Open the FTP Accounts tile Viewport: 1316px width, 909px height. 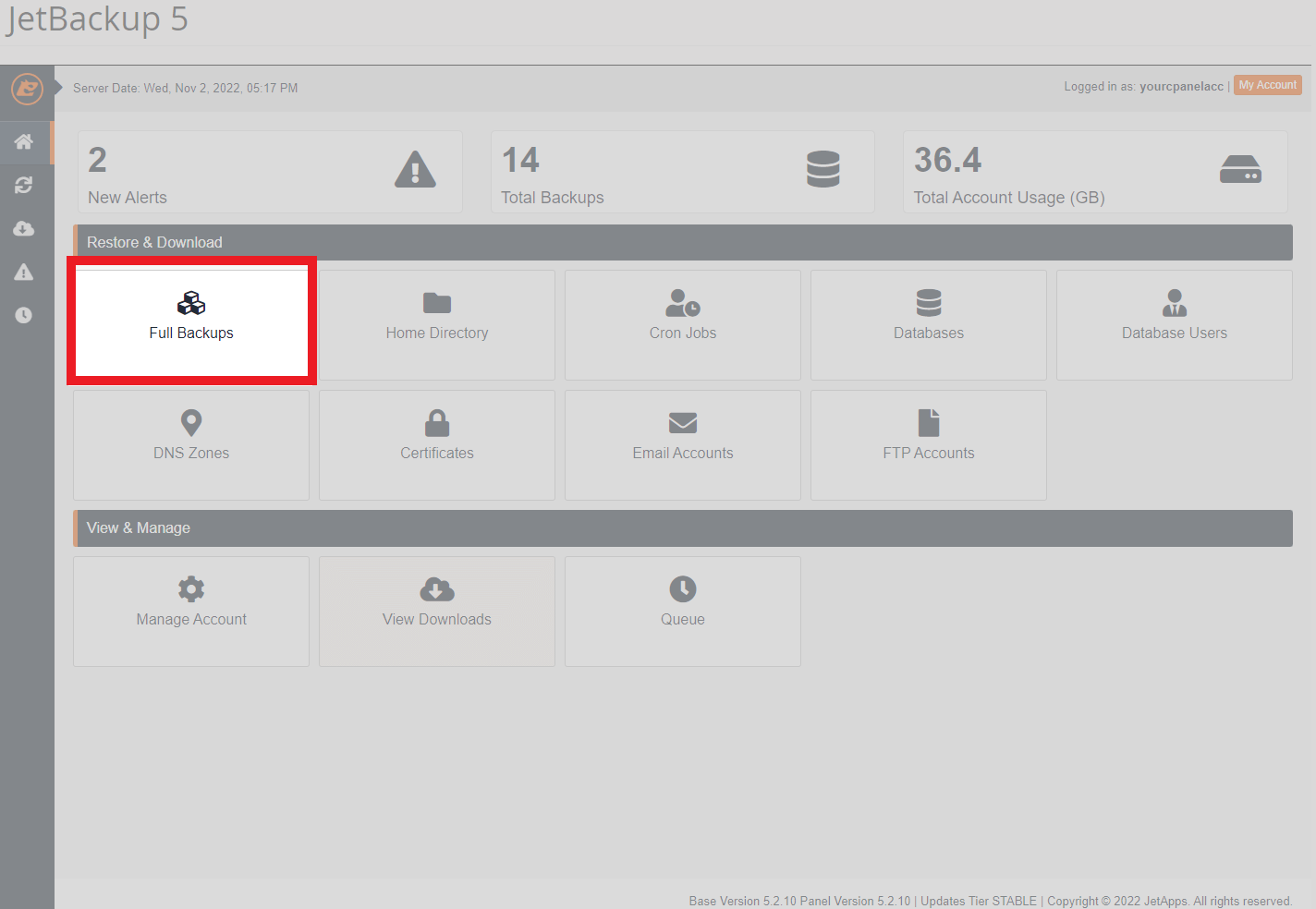pyautogui.click(x=929, y=444)
